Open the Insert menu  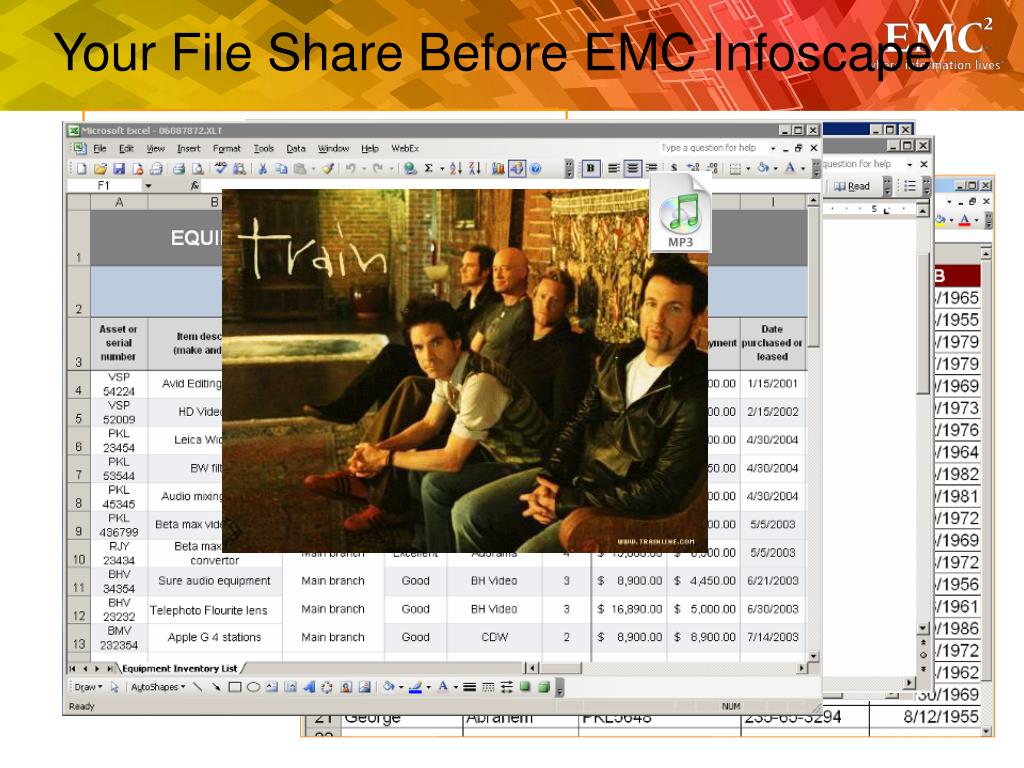[x=189, y=148]
